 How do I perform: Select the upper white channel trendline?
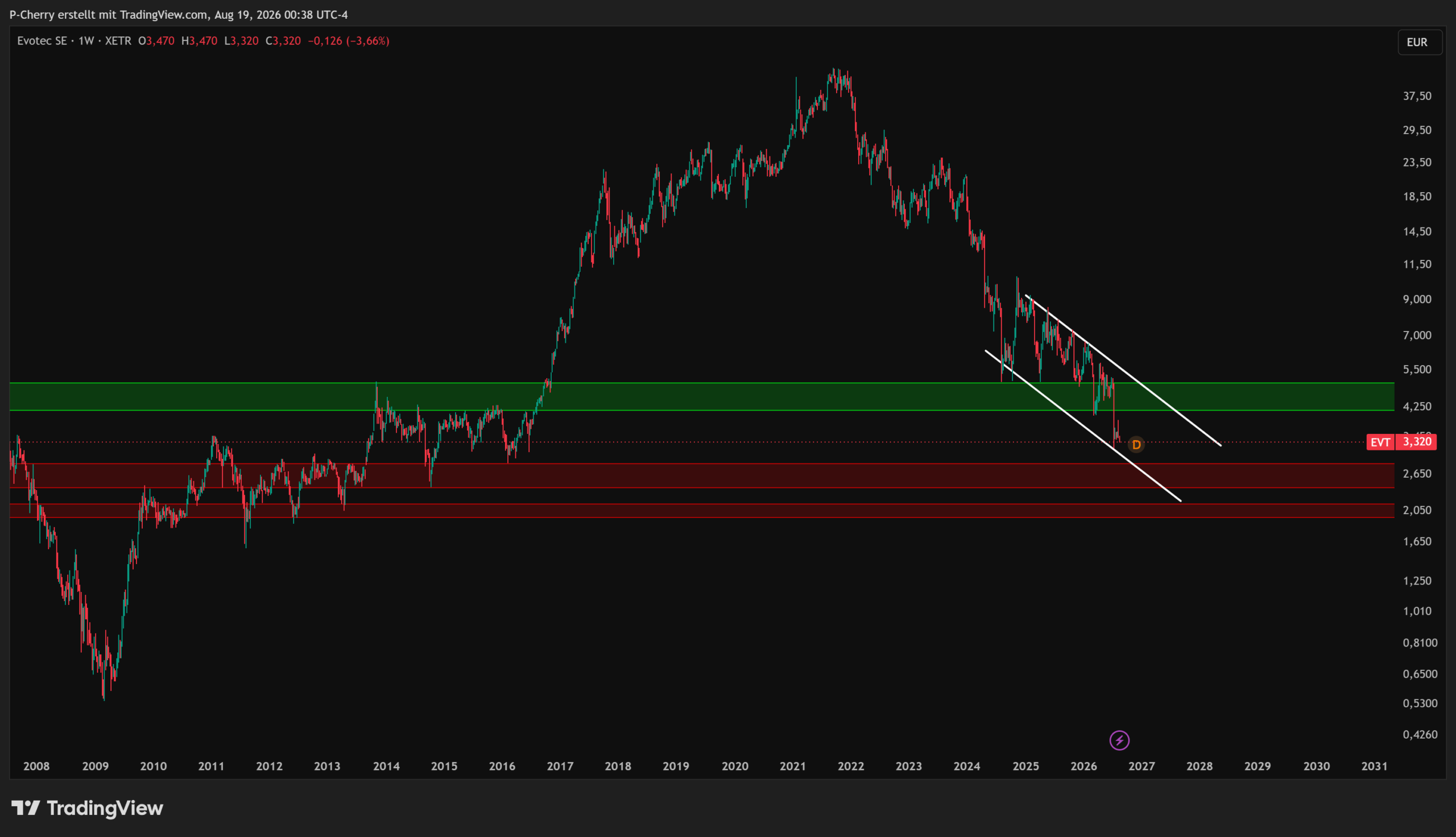(1123, 370)
